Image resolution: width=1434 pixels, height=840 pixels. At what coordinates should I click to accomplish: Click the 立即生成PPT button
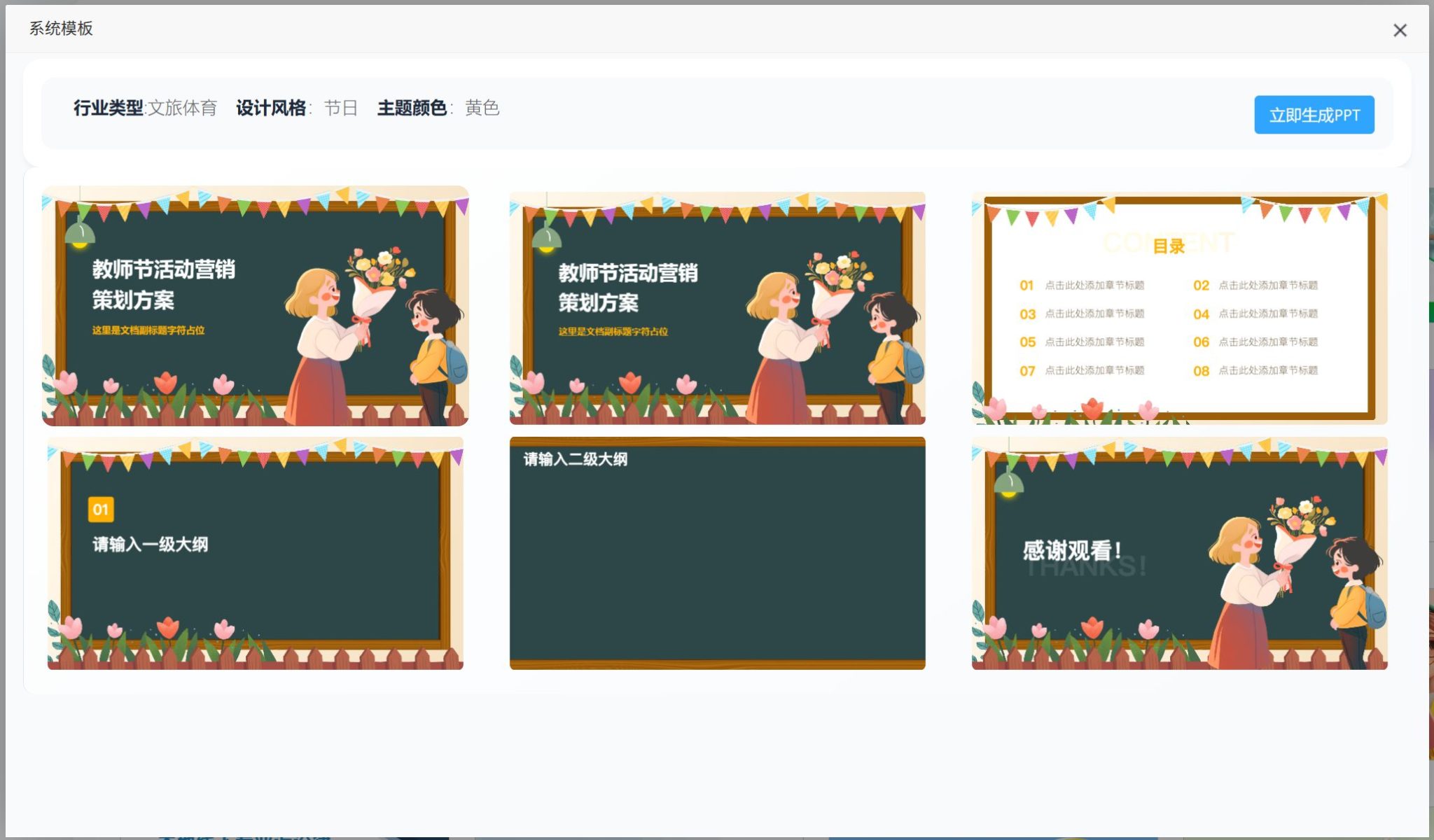tap(1314, 114)
